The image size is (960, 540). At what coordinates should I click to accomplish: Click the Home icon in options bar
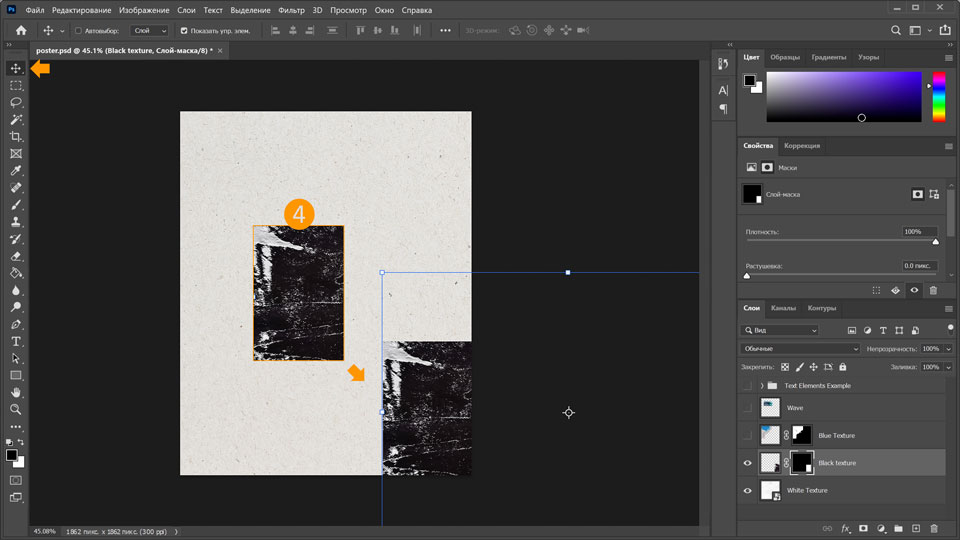tap(21, 30)
